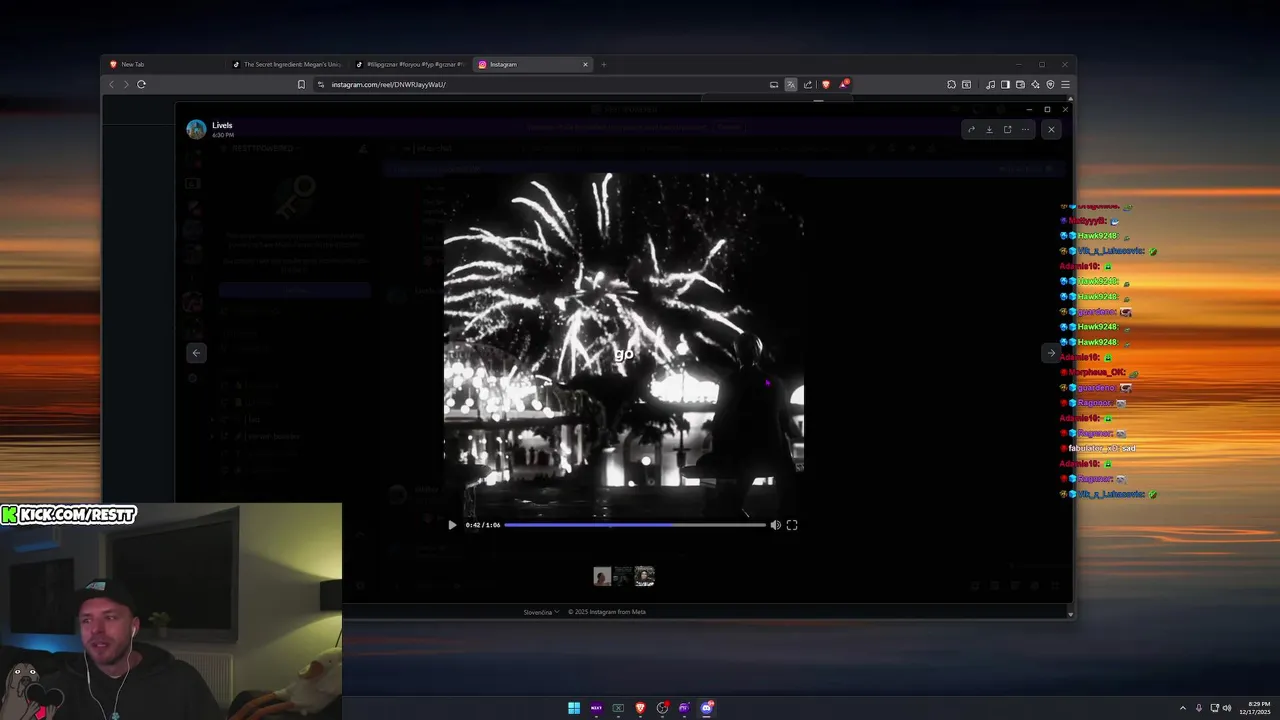Open Discord from taskbar

tap(706, 708)
